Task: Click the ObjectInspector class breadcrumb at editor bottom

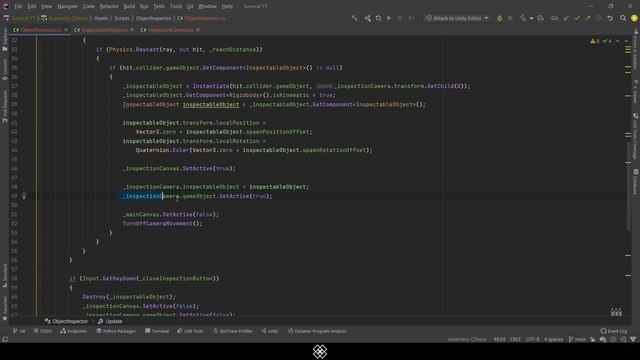Action: click(67, 322)
